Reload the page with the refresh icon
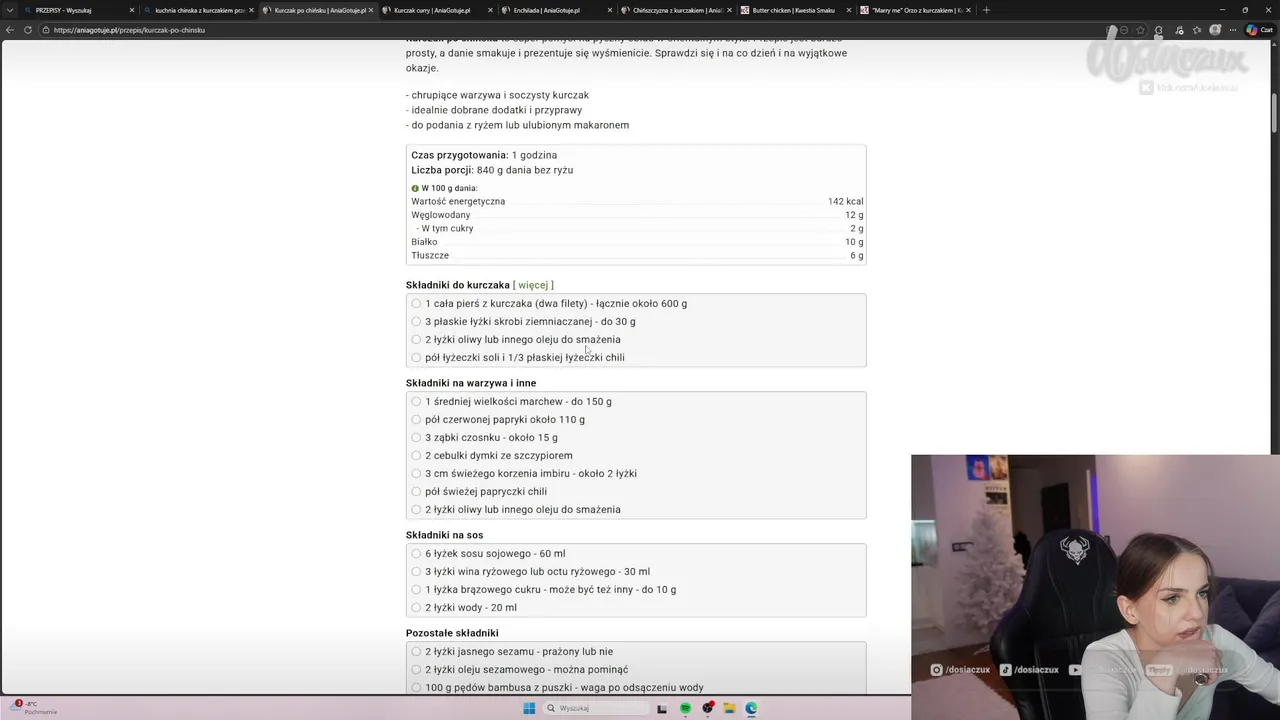 [x=30, y=30]
